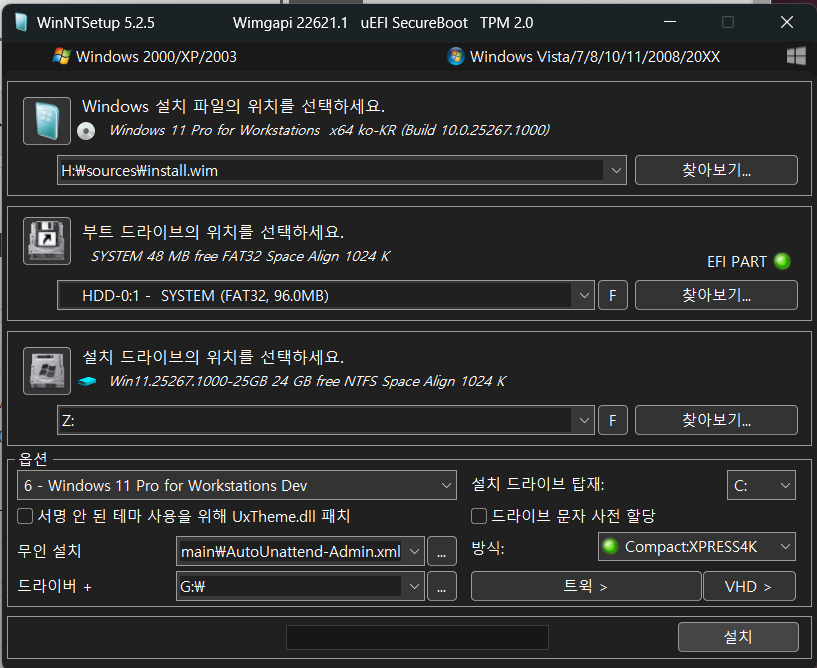Viewport: 817px width, 668px height.
Task: Click the WinNTSetup title bar app icon
Action: click(x=21, y=22)
